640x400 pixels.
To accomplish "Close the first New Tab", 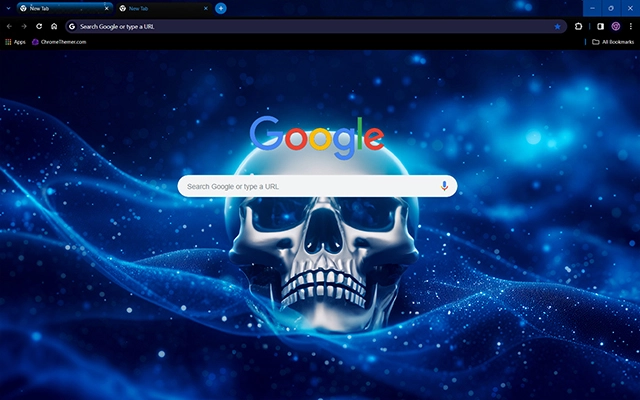I will coord(107,8).
